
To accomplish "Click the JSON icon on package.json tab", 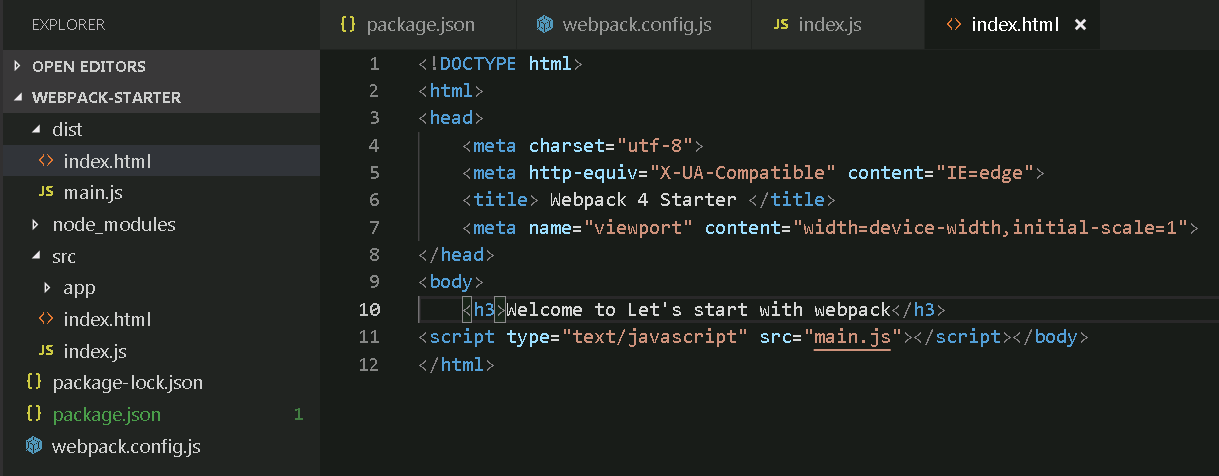I will [x=347, y=24].
